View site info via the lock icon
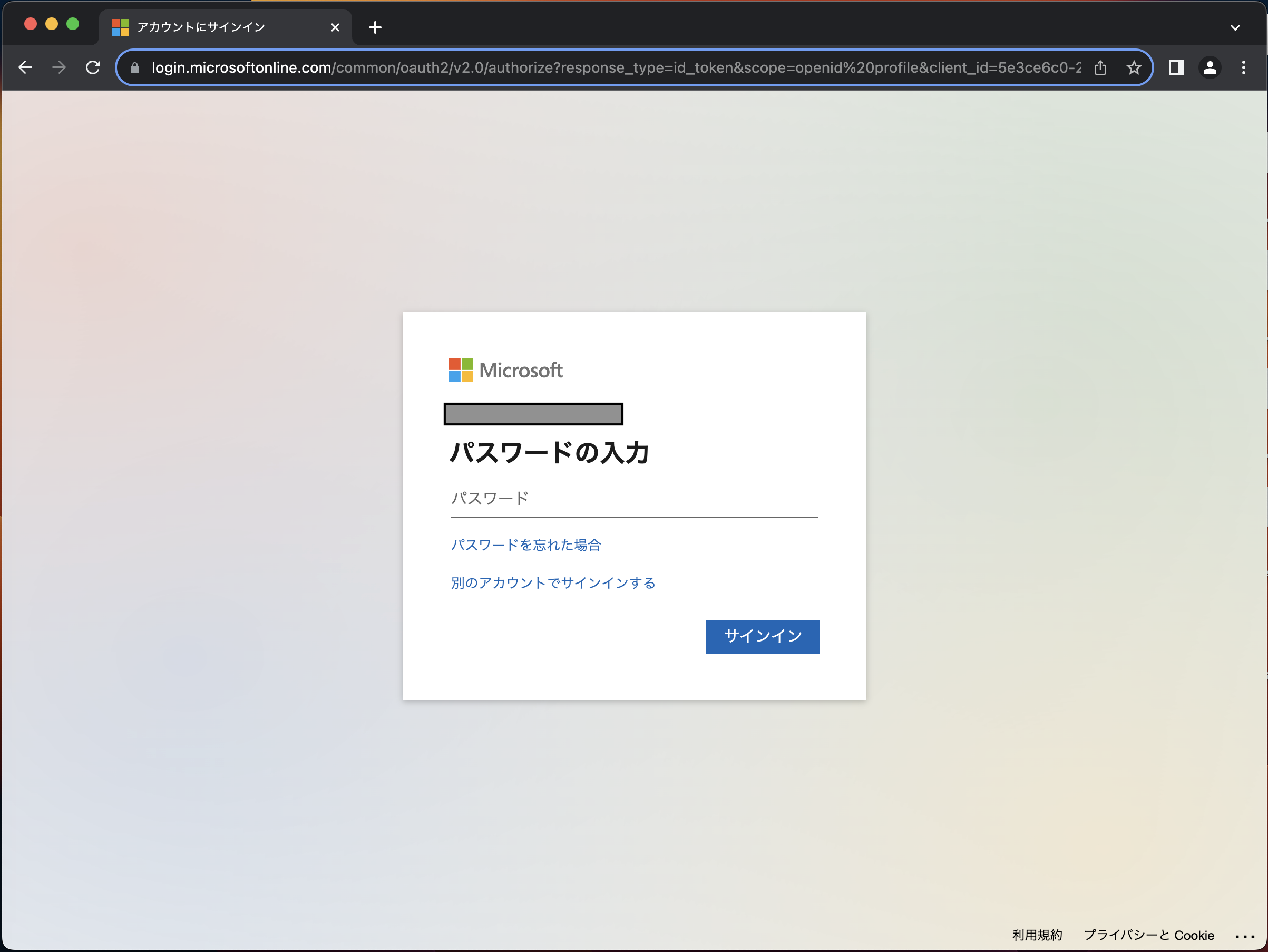The image size is (1268, 952). click(135, 68)
